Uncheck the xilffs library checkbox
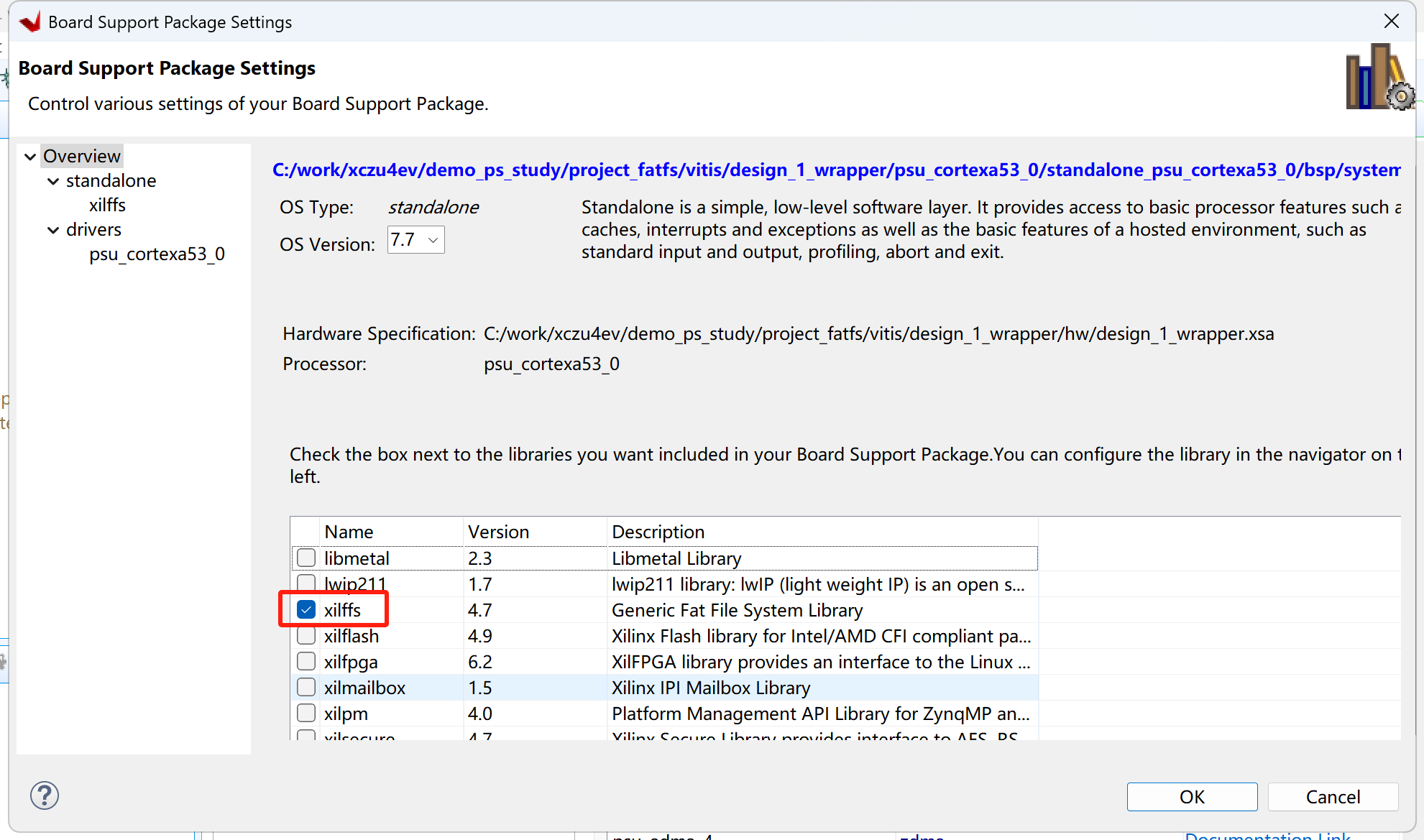The height and width of the screenshot is (840, 1424). click(306, 610)
